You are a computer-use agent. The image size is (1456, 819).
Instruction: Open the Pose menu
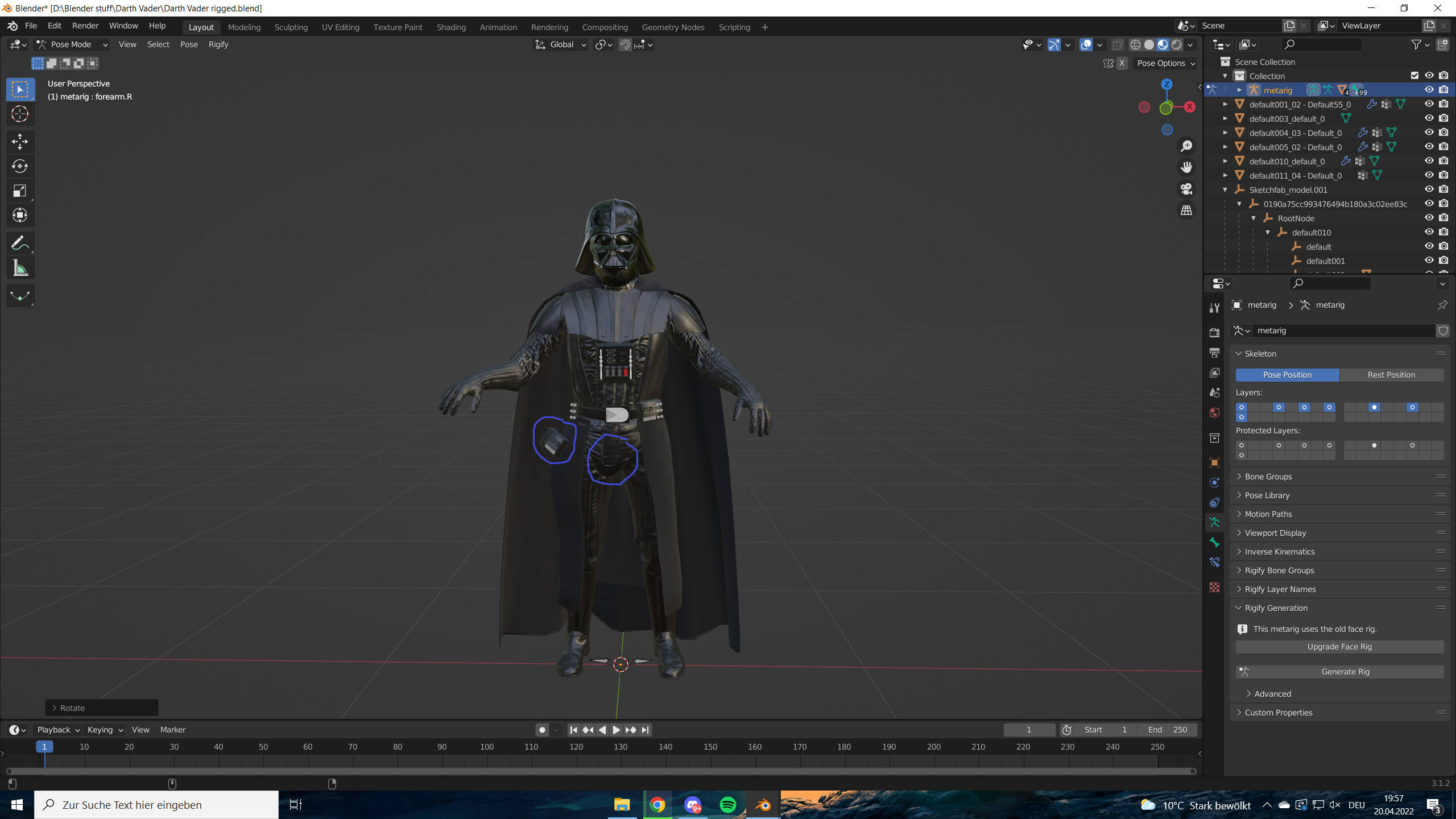pyautogui.click(x=189, y=44)
